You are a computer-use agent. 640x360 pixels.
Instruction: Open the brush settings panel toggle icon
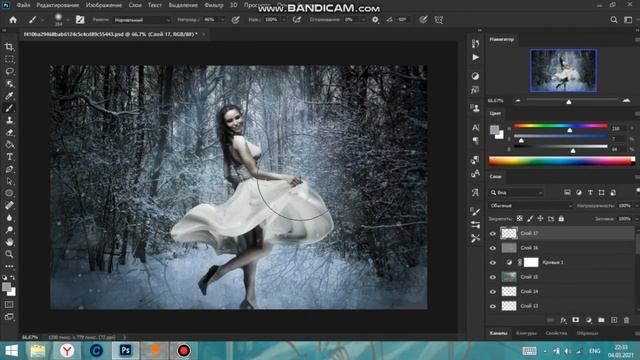point(80,20)
